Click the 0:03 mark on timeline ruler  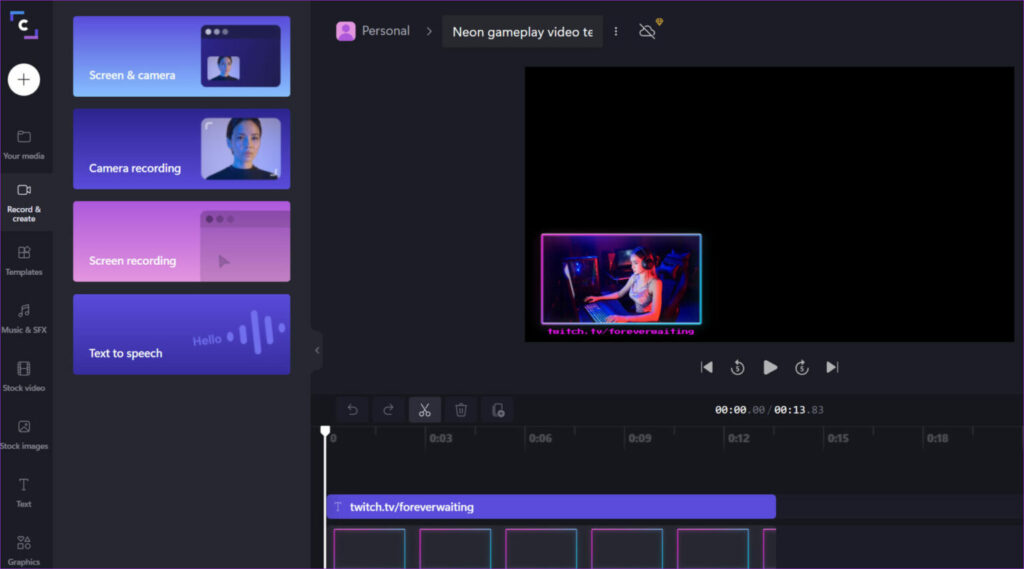point(441,438)
